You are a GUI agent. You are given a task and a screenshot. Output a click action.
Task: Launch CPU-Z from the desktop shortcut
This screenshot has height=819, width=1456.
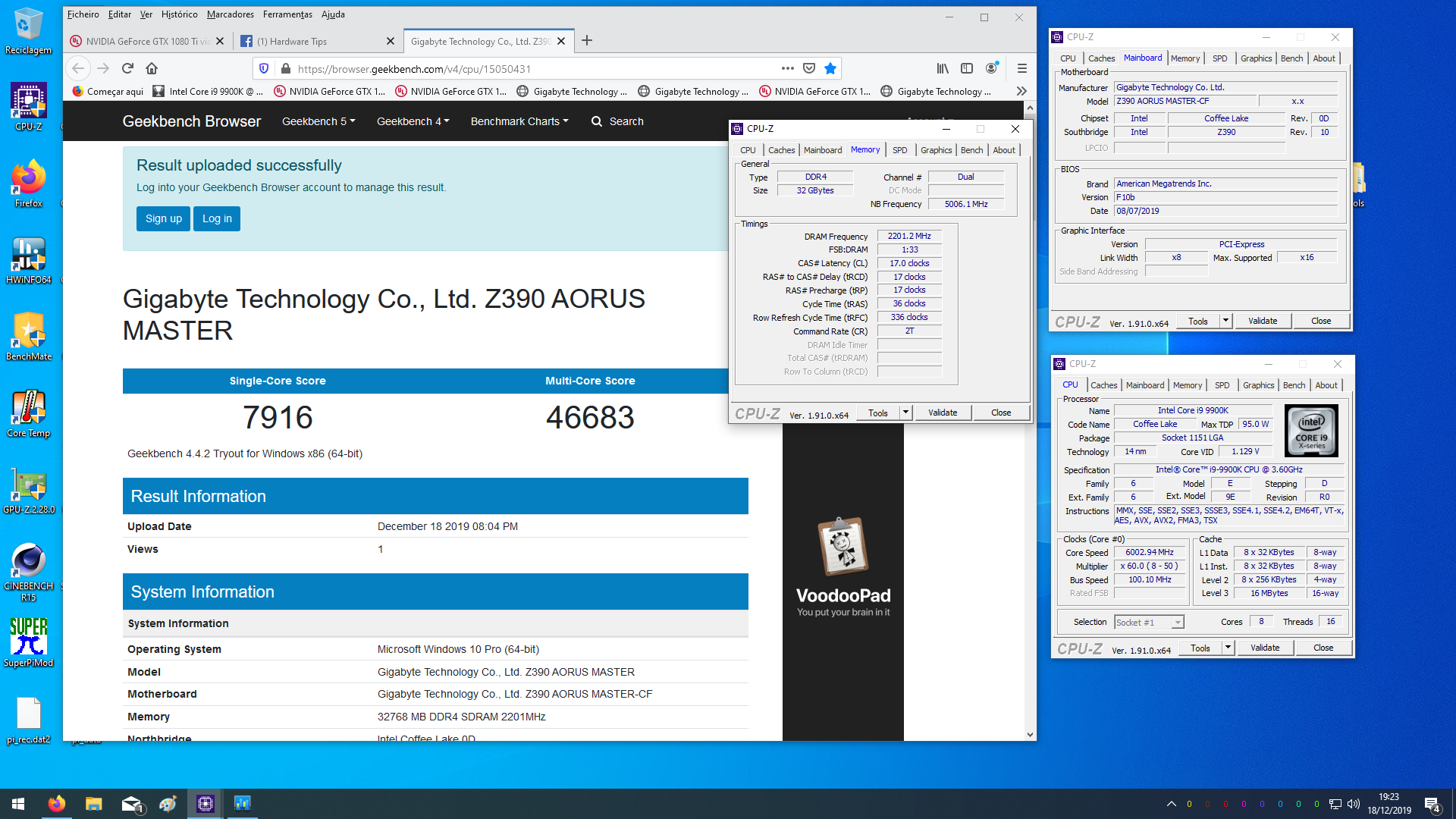28,107
